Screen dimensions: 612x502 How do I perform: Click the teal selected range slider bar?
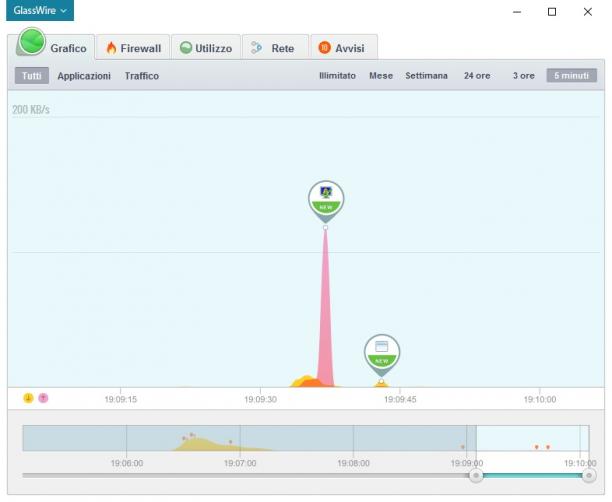pyautogui.click(x=532, y=475)
